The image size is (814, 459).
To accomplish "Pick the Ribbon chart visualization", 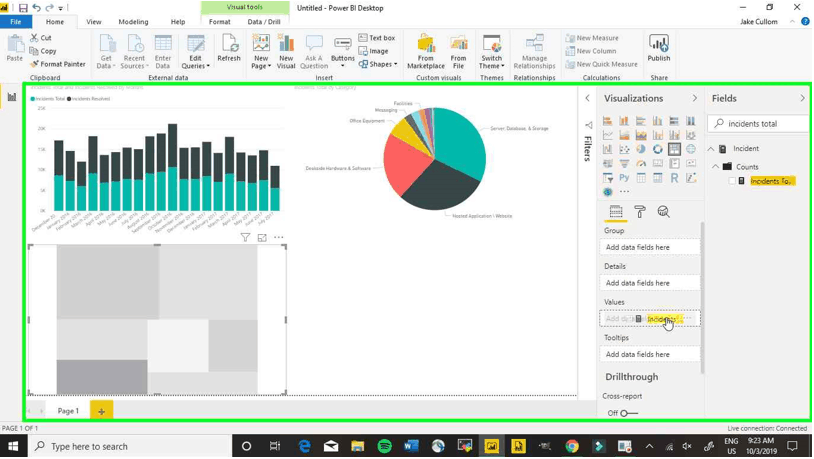I will (x=691, y=135).
